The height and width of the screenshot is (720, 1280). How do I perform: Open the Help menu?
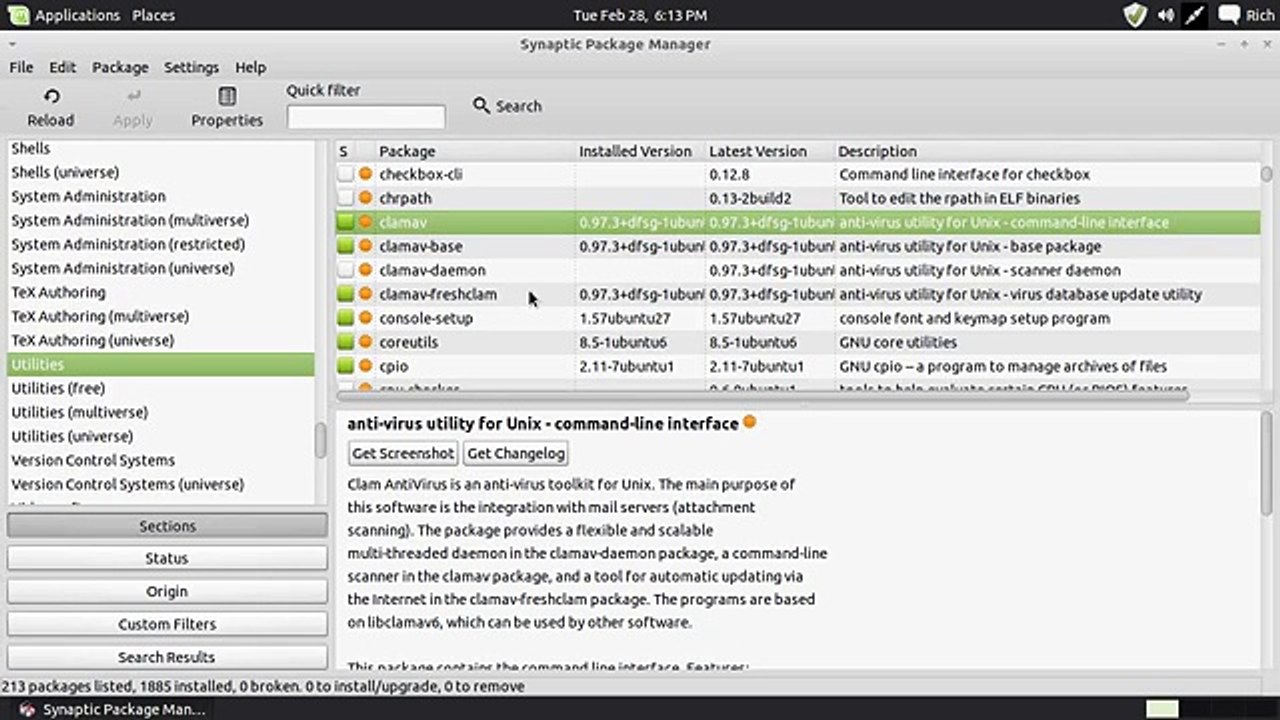250,67
